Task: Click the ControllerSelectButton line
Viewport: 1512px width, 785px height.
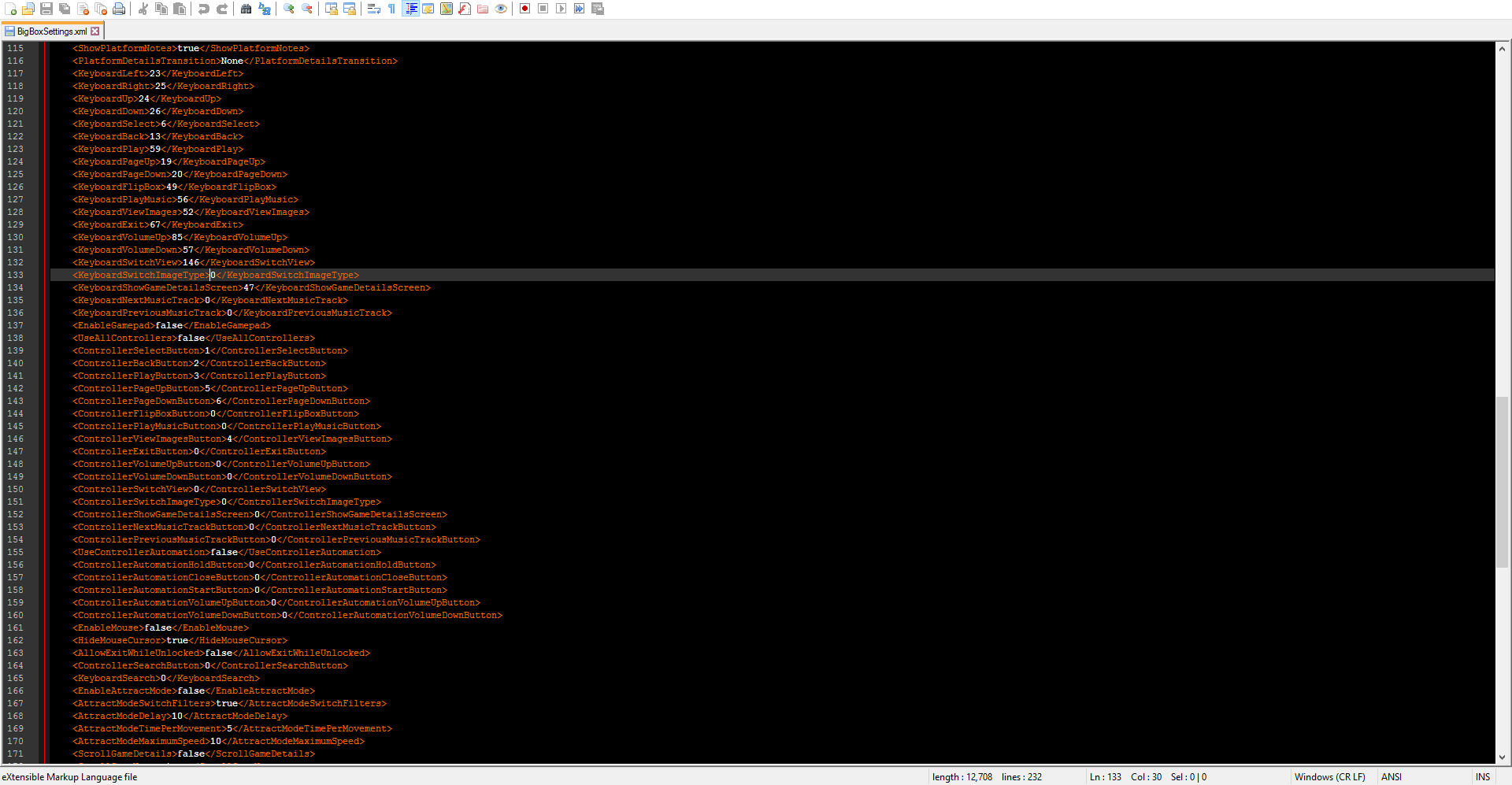Action: click(x=210, y=350)
